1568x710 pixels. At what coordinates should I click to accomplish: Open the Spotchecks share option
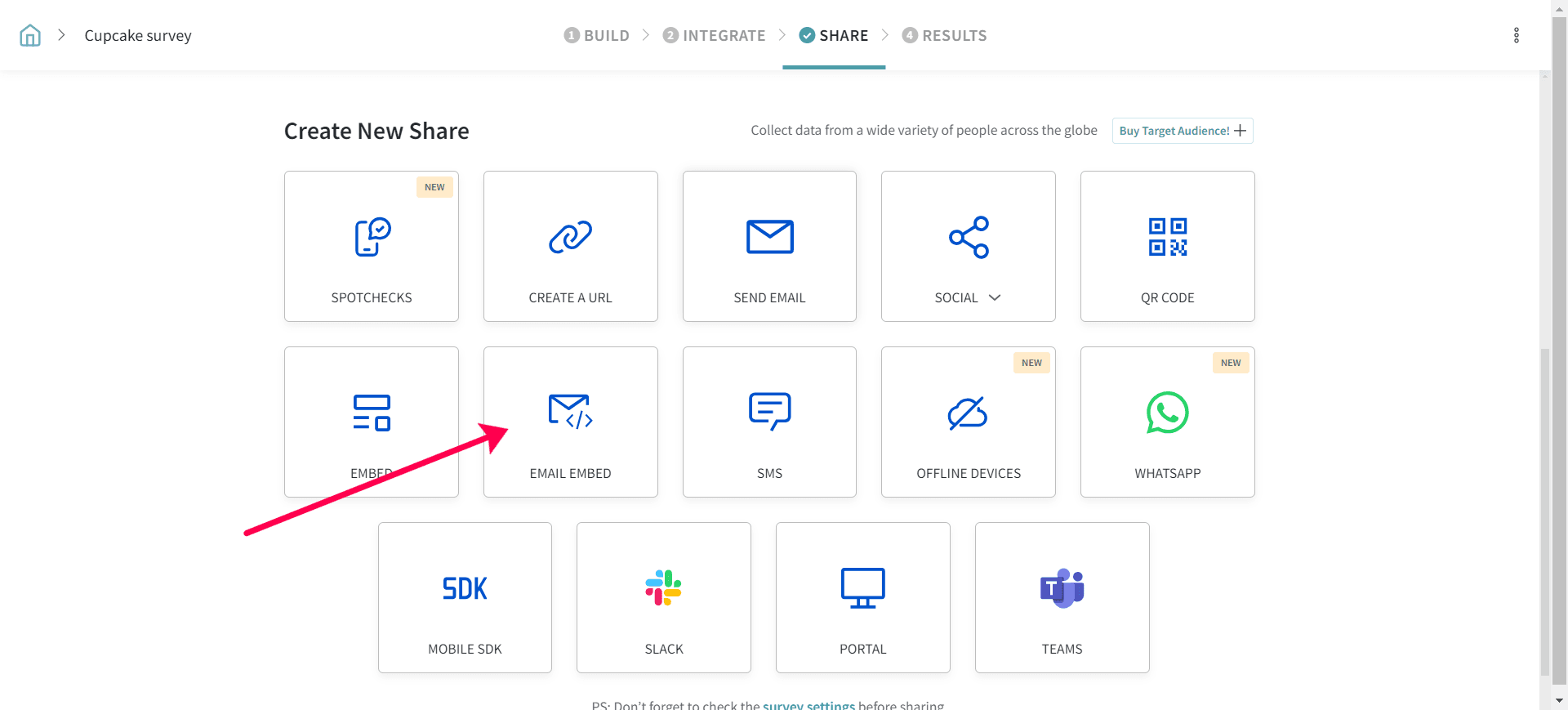tap(371, 246)
